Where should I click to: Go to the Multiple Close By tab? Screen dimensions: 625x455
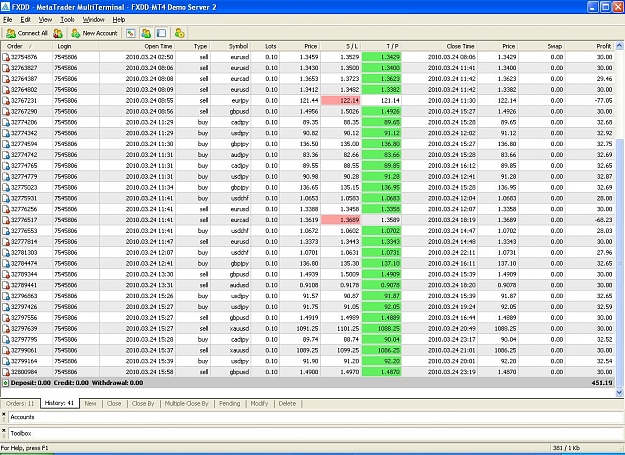187,404
